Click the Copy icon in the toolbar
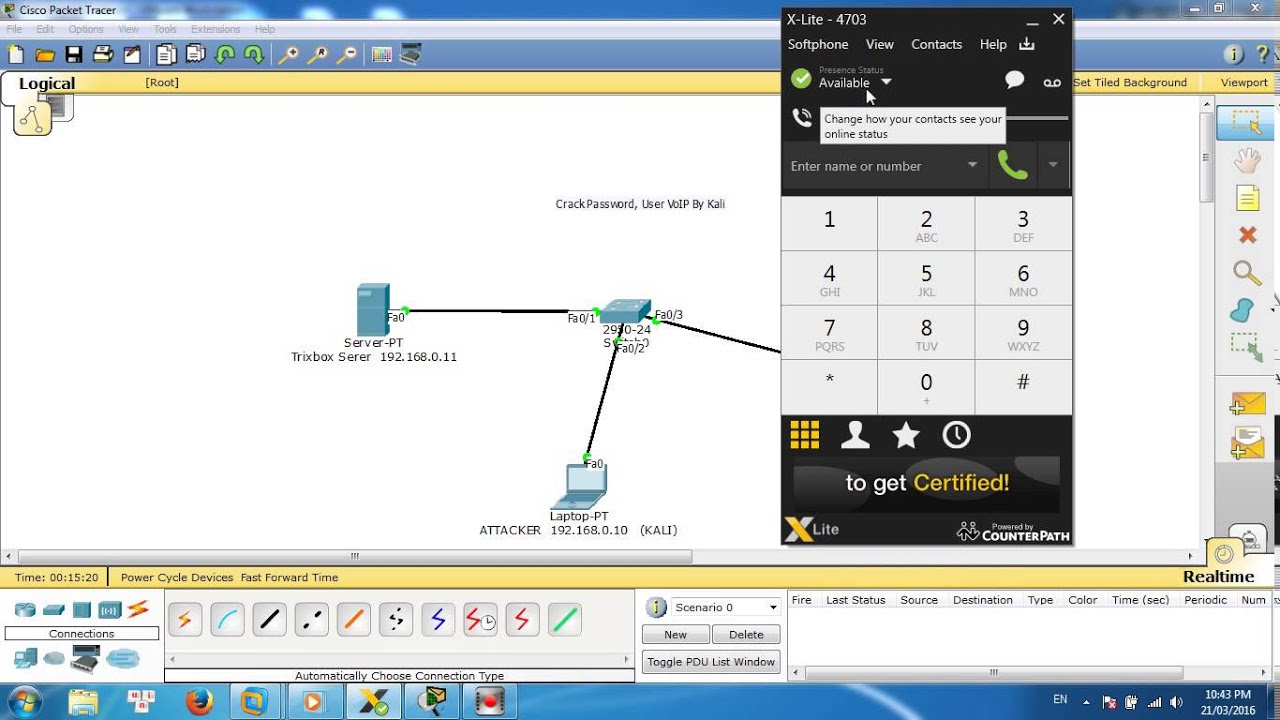 pyautogui.click(x=166, y=55)
